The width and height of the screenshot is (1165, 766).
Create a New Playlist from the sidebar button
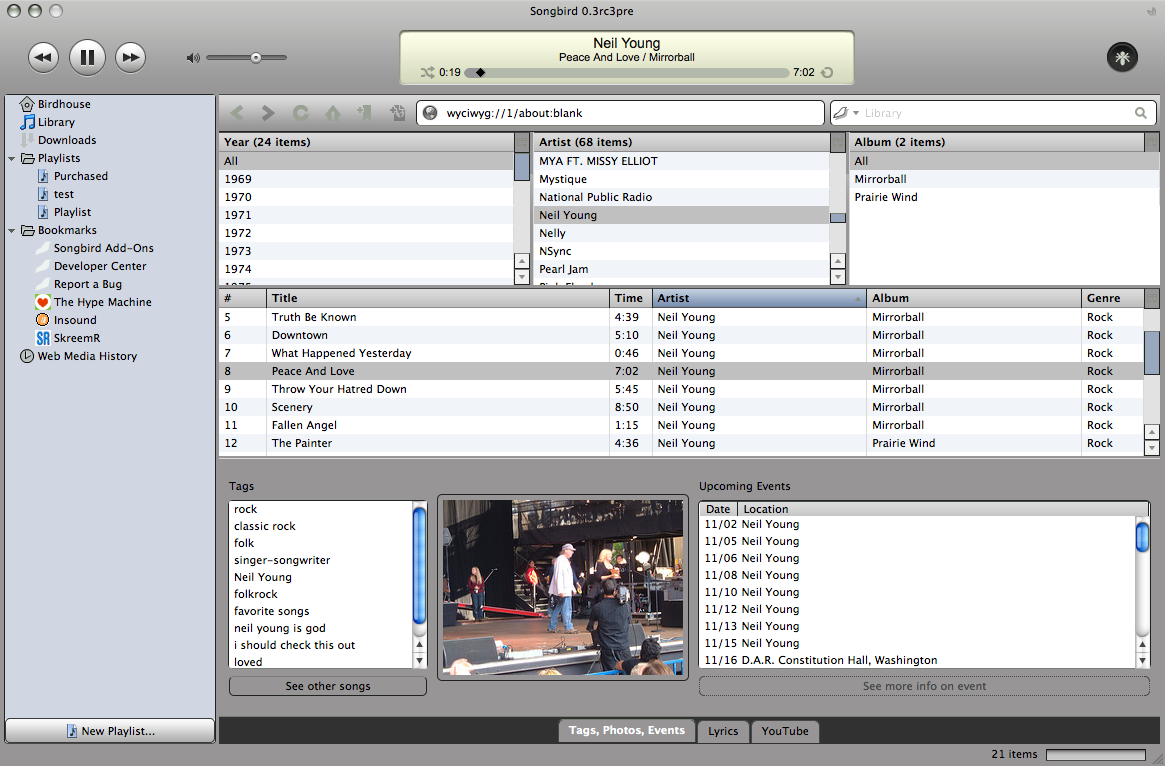tap(110, 731)
